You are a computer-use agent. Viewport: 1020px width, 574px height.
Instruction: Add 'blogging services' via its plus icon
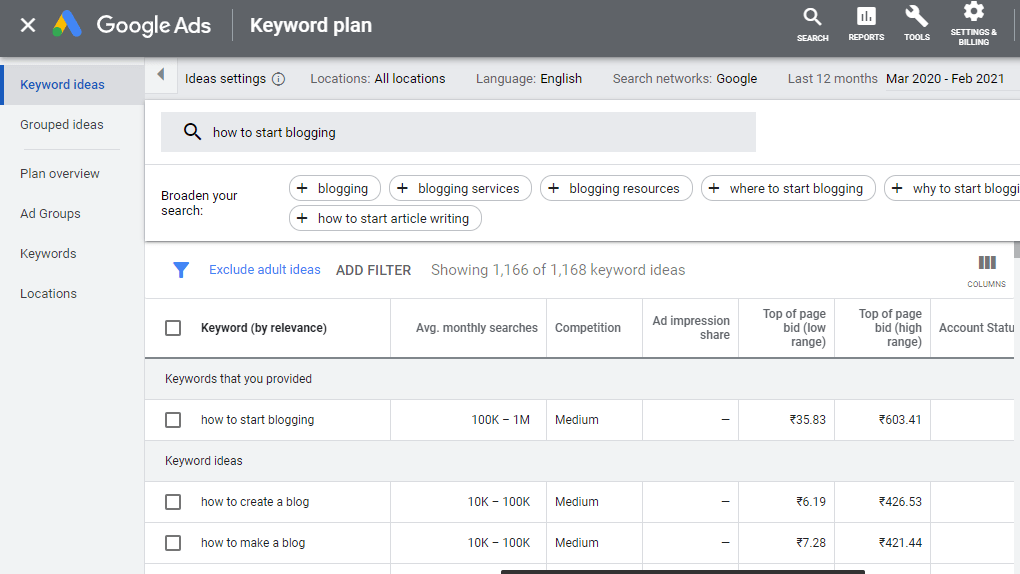[402, 188]
